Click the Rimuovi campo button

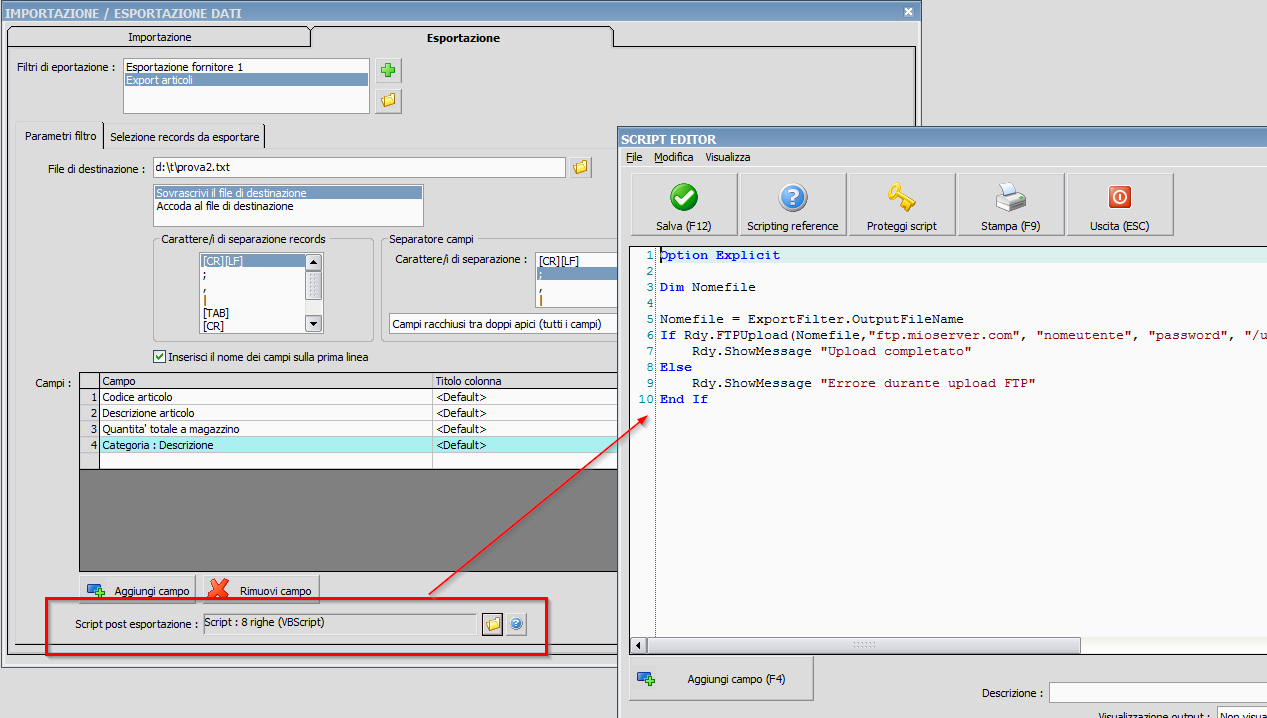(262, 590)
